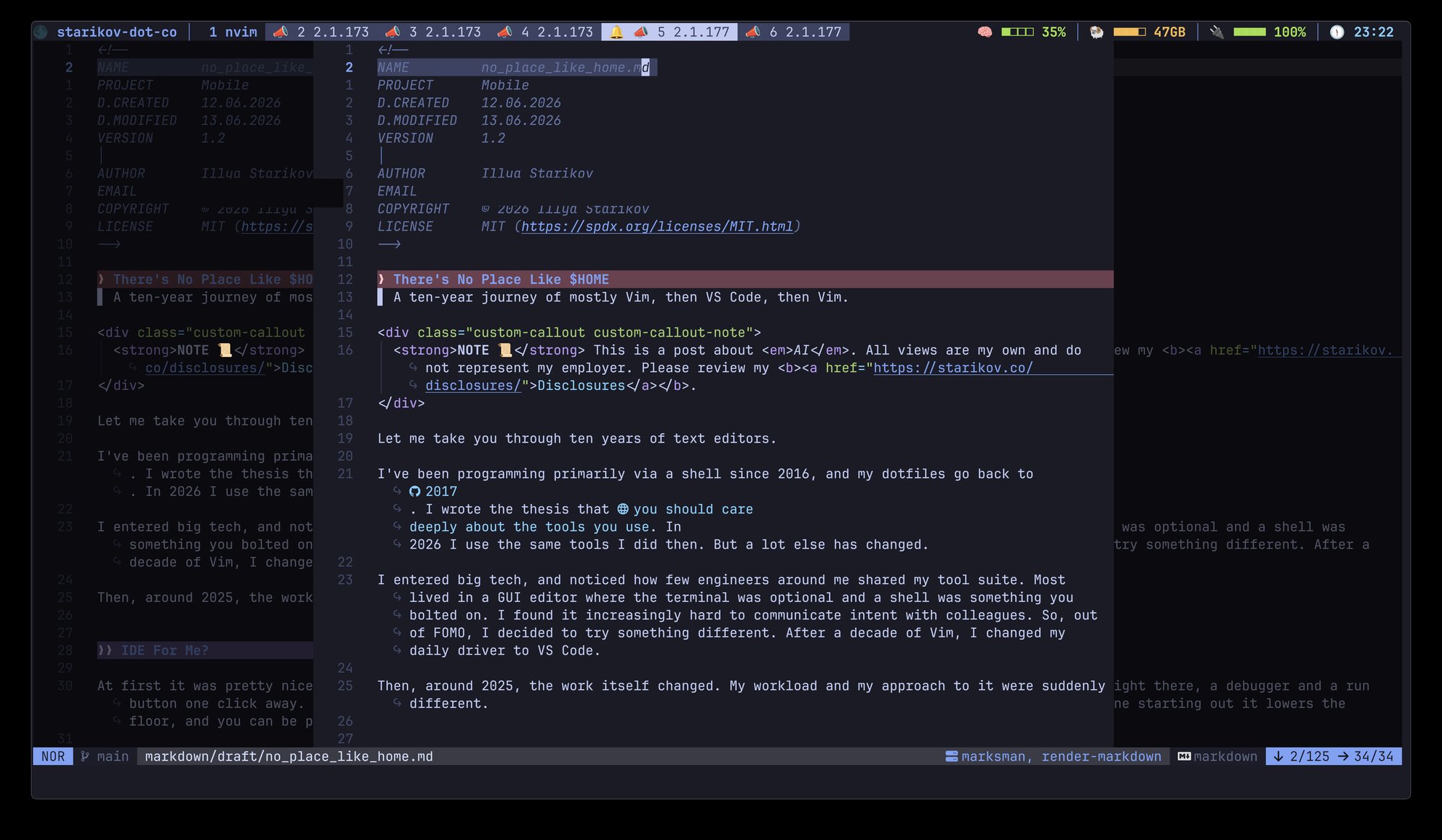Click the globe icon before you should care
This screenshot has width=1442, height=840.
(x=623, y=509)
